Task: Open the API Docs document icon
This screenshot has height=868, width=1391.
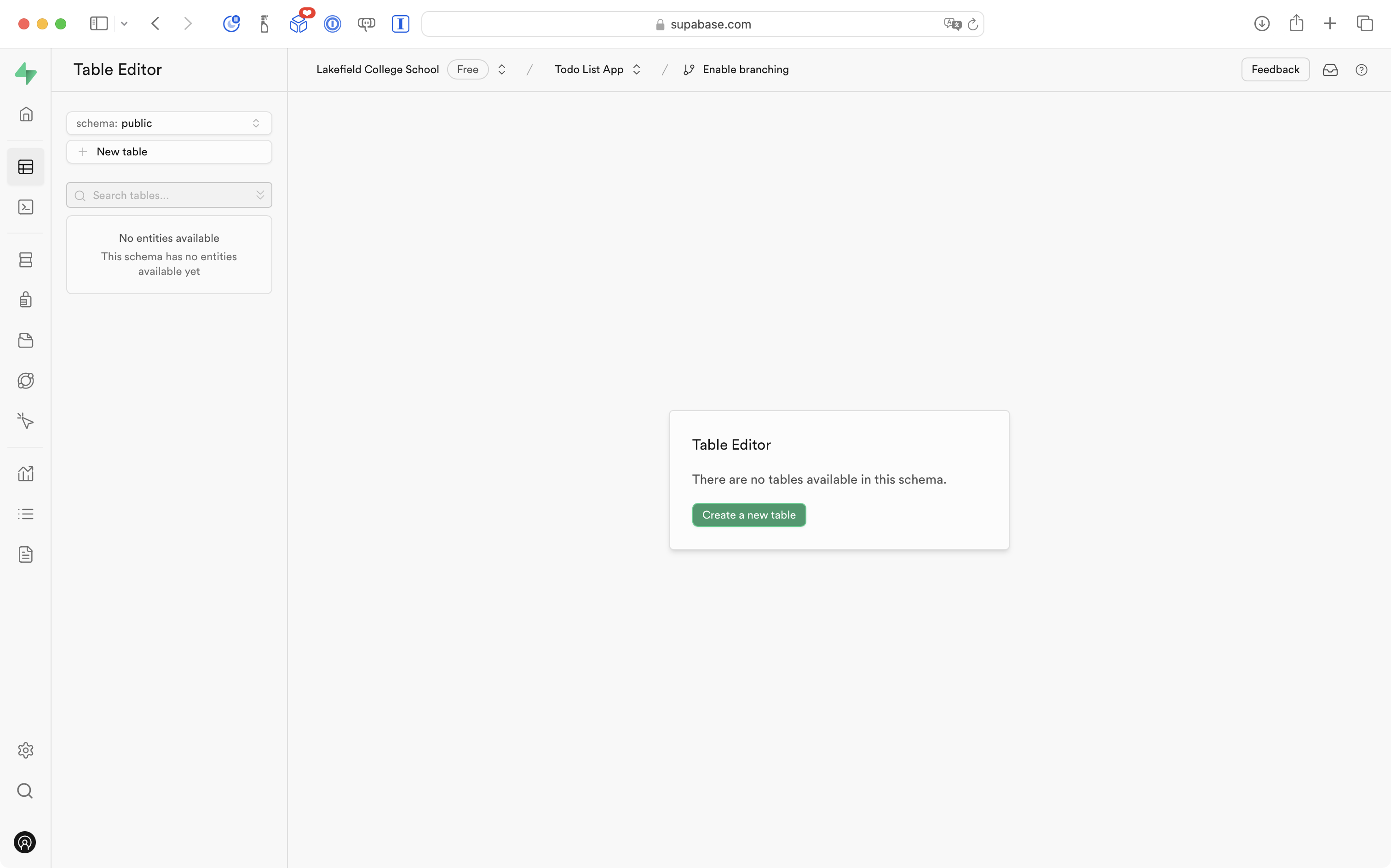Action: point(26,554)
